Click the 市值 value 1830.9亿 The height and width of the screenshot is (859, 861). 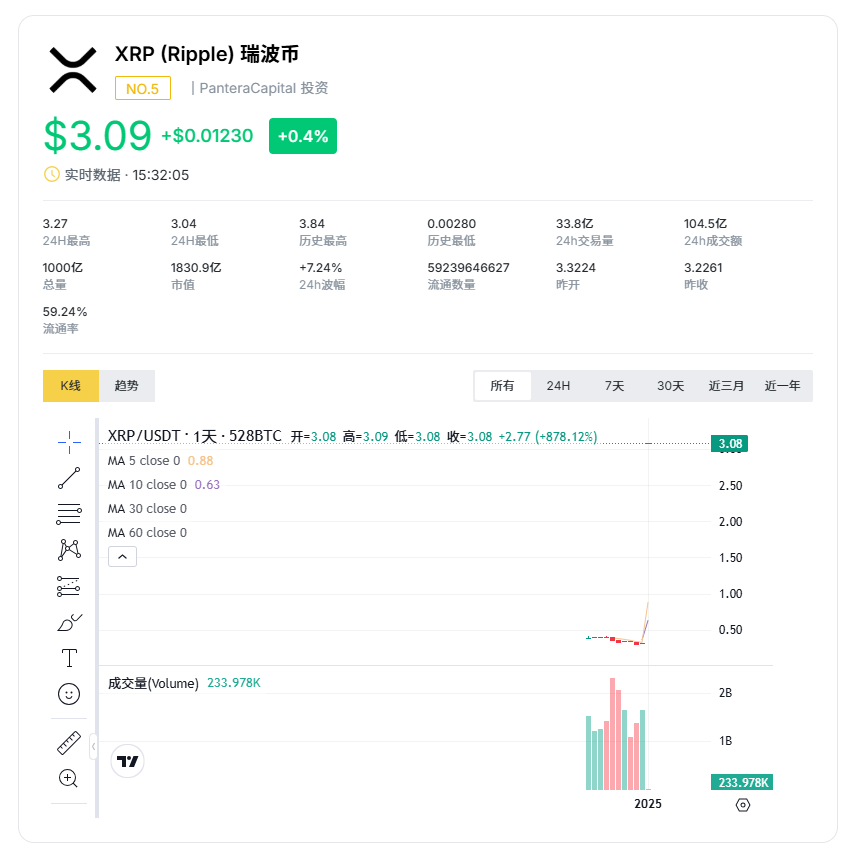[x=196, y=268]
